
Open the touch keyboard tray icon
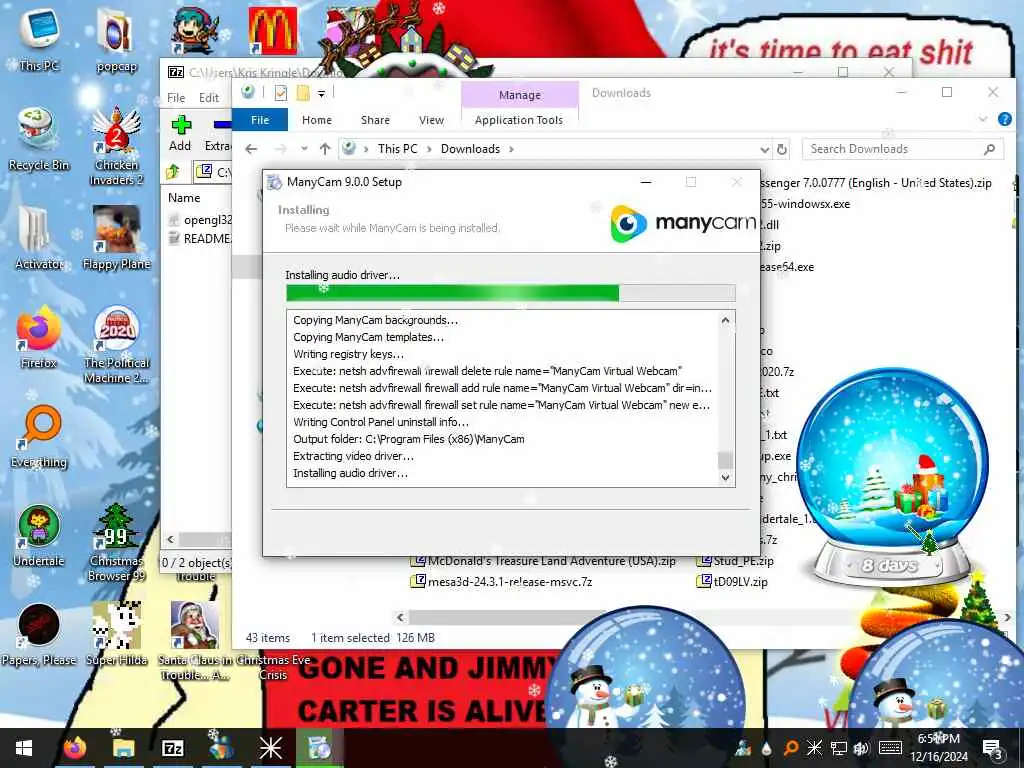coord(890,748)
